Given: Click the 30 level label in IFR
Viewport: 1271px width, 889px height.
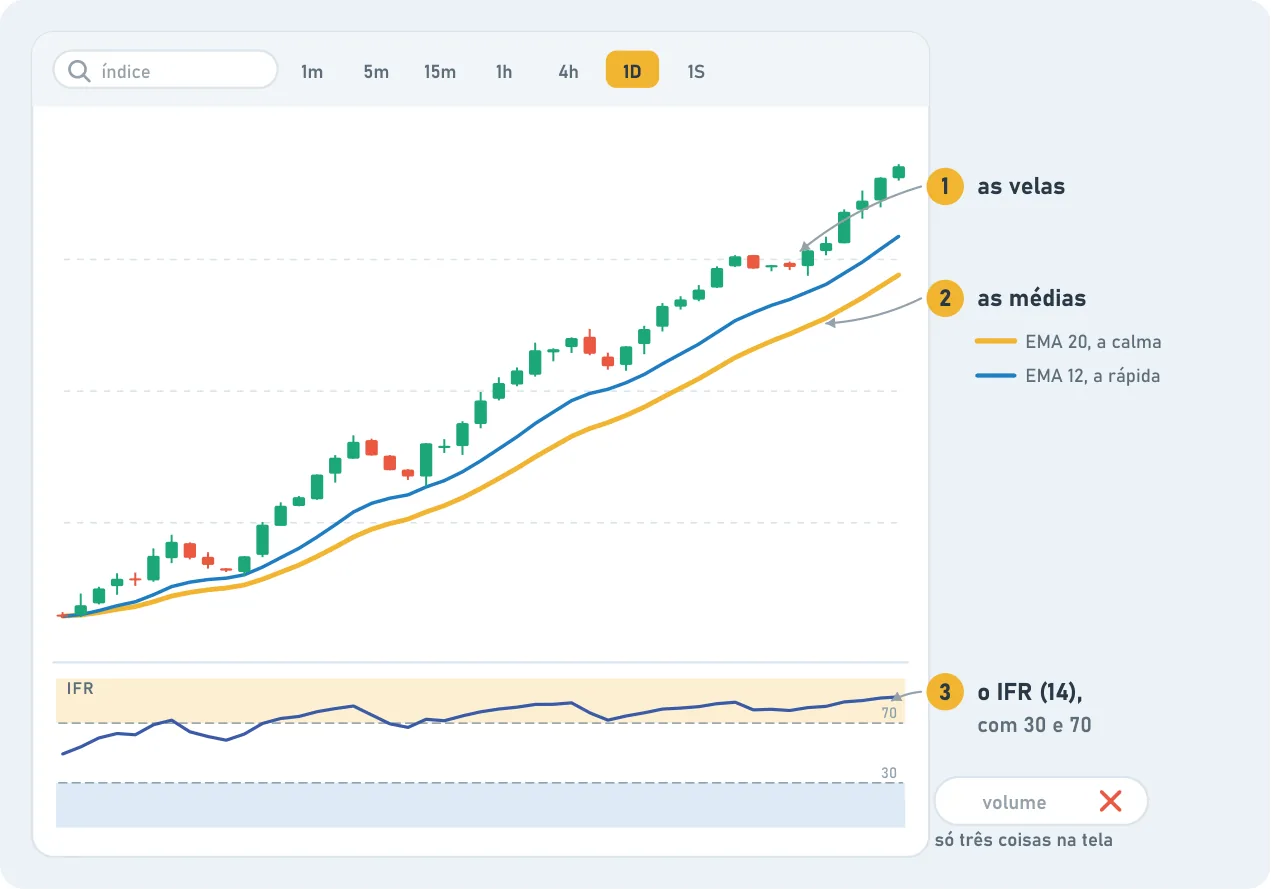Looking at the screenshot, I should coord(888,773).
